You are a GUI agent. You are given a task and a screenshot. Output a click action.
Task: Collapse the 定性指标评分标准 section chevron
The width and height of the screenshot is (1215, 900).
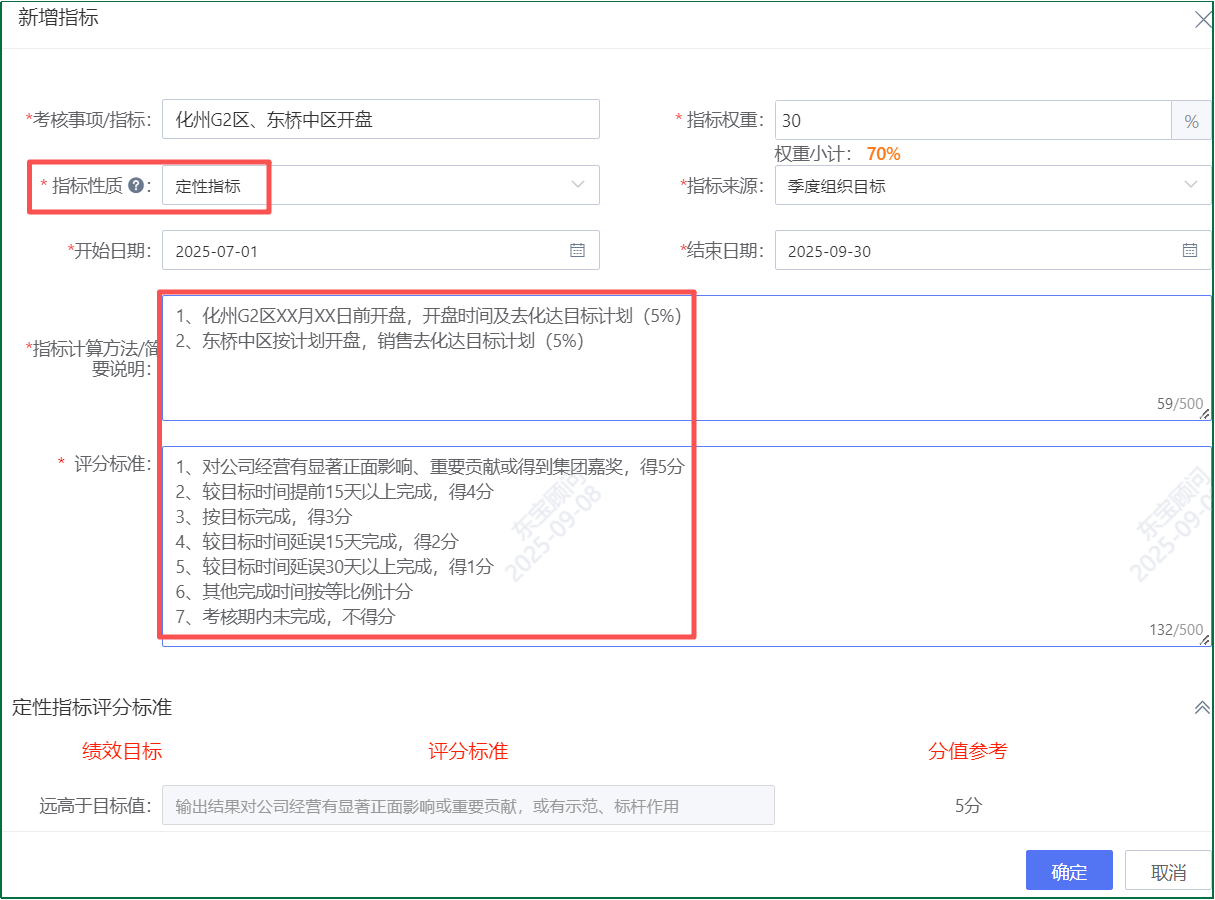tap(1202, 707)
